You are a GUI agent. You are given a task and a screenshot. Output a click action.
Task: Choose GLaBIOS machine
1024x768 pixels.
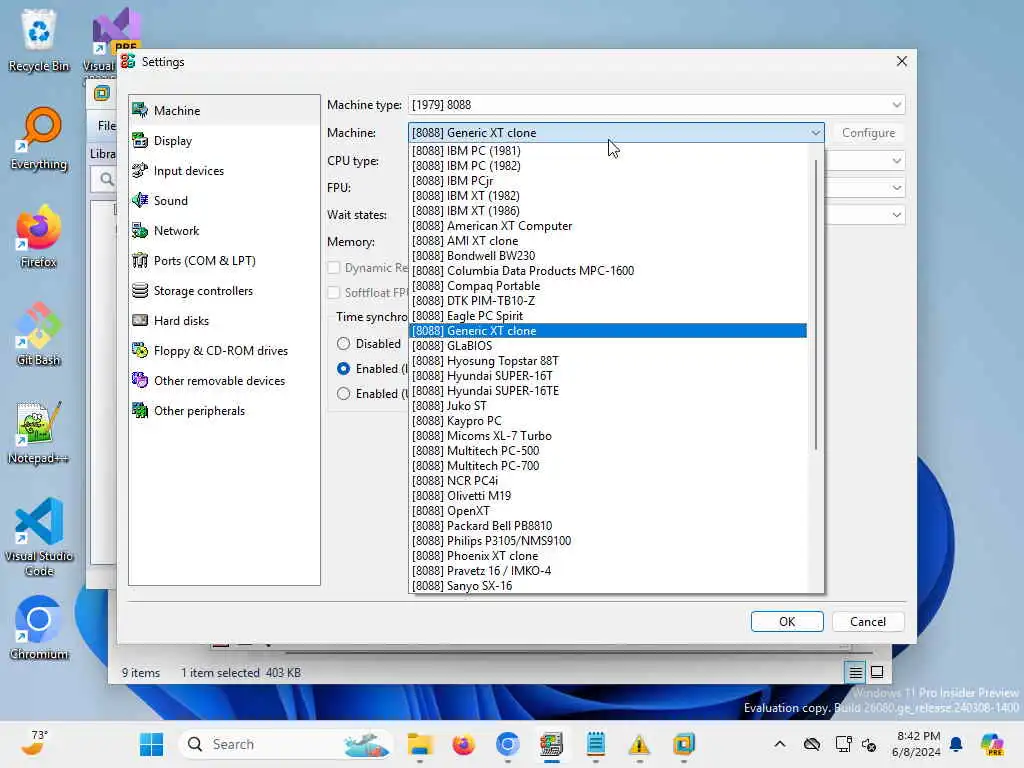tap(608, 345)
